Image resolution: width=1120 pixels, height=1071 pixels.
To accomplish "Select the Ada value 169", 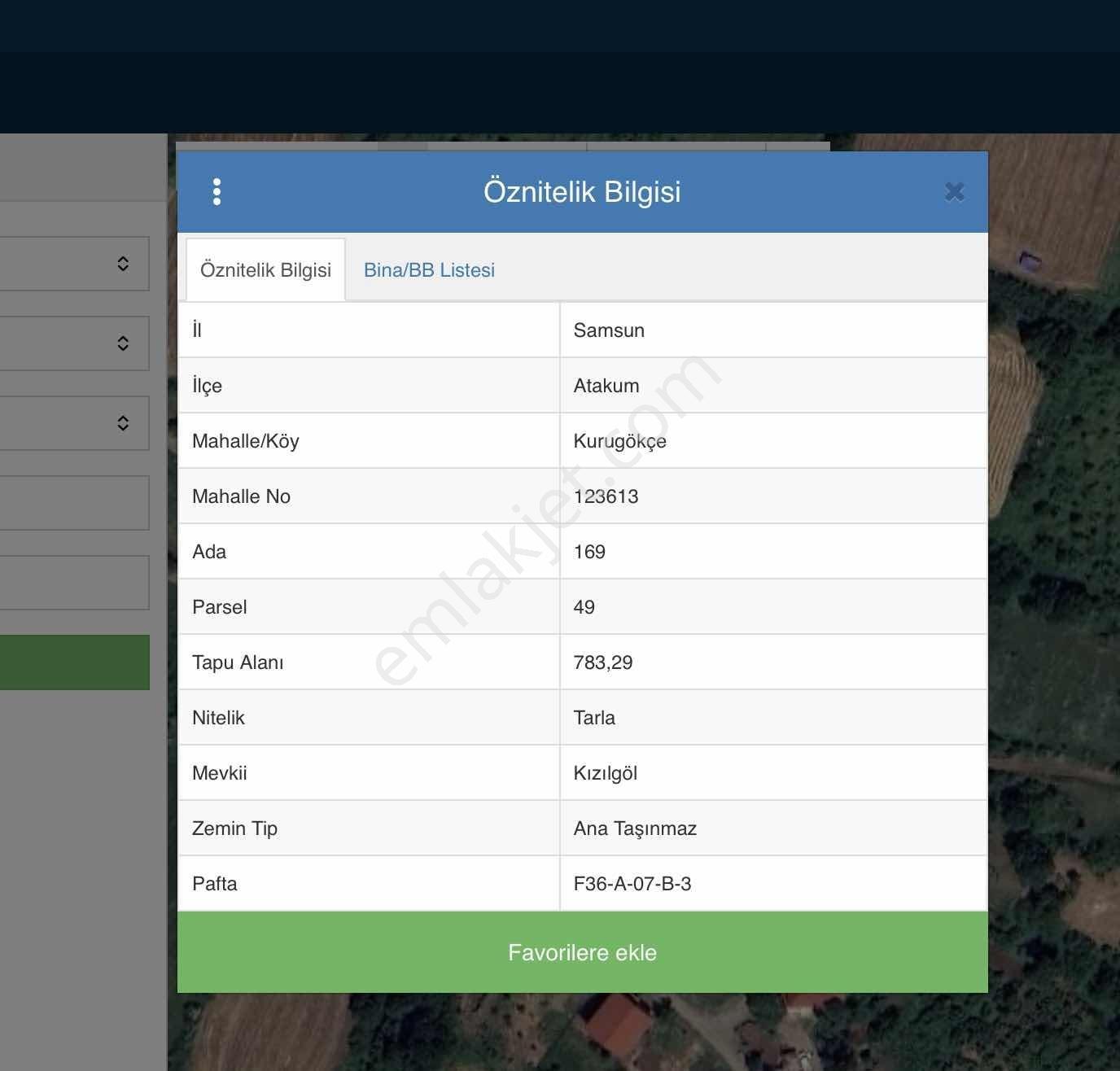I will click(589, 552).
